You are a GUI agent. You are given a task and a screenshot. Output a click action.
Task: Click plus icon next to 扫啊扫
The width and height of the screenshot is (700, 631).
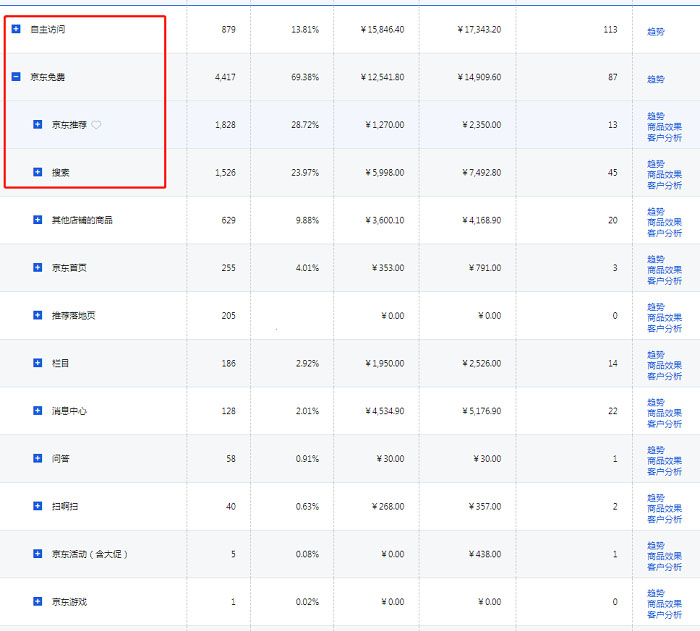(37, 506)
